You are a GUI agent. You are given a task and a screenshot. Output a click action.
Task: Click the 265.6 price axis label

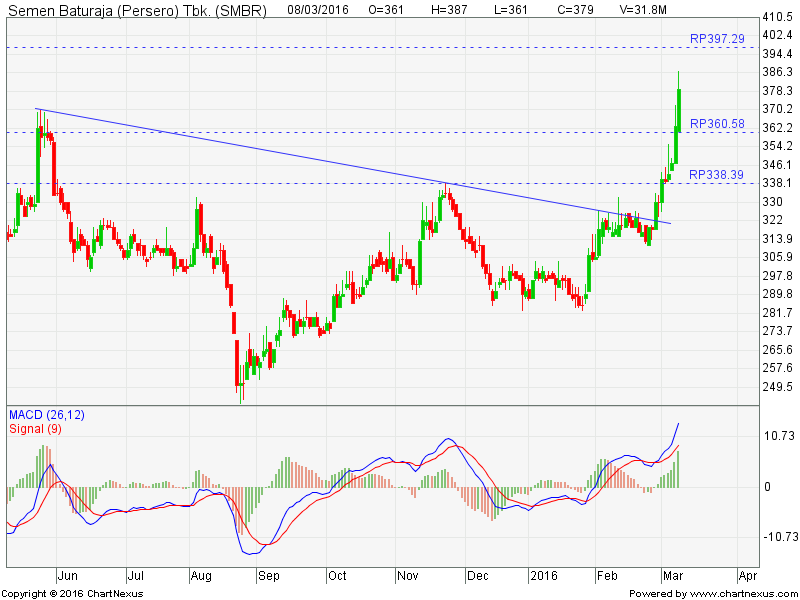(x=778, y=350)
